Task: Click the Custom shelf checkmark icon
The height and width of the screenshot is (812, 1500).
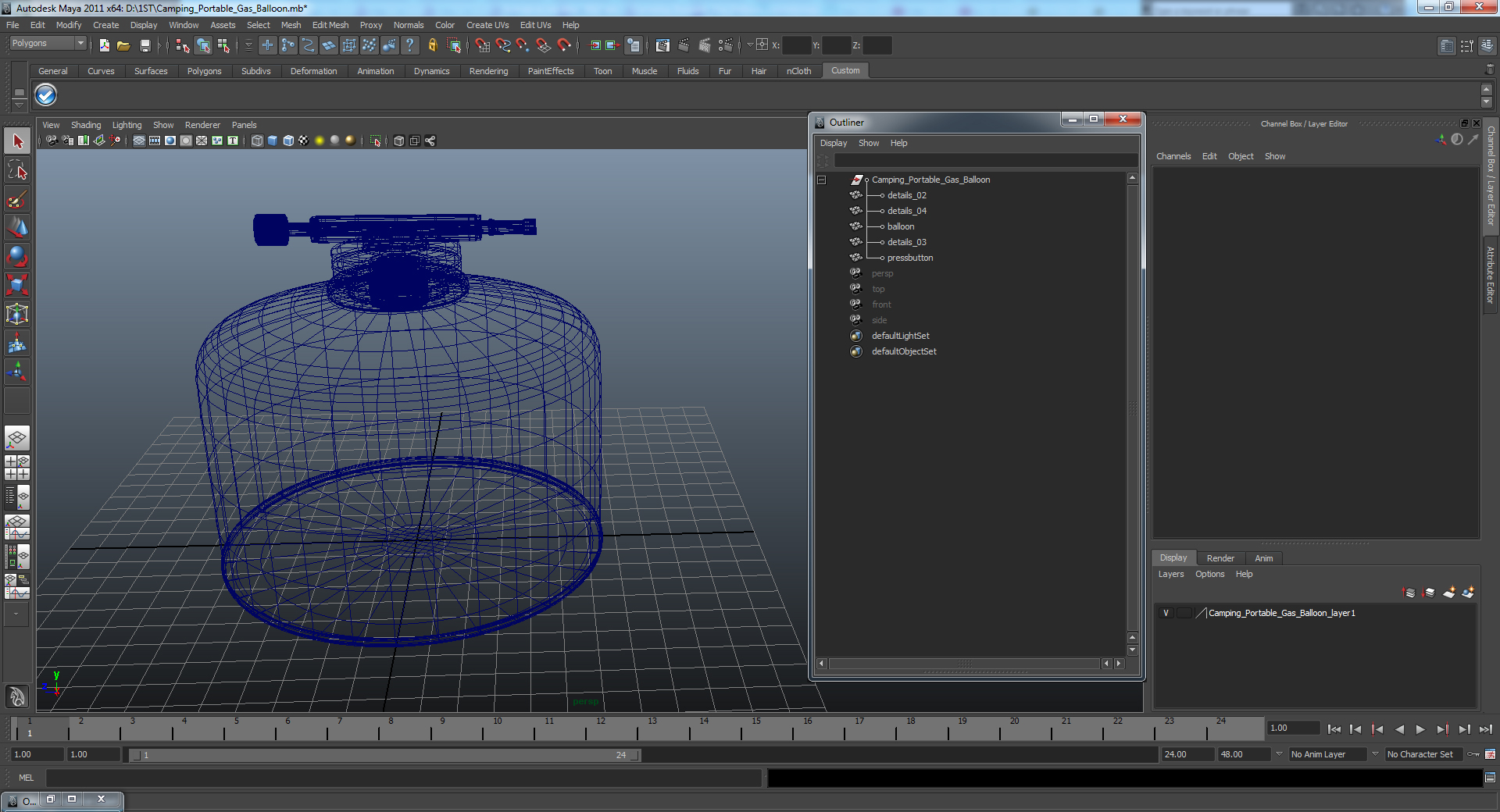Action: point(46,95)
